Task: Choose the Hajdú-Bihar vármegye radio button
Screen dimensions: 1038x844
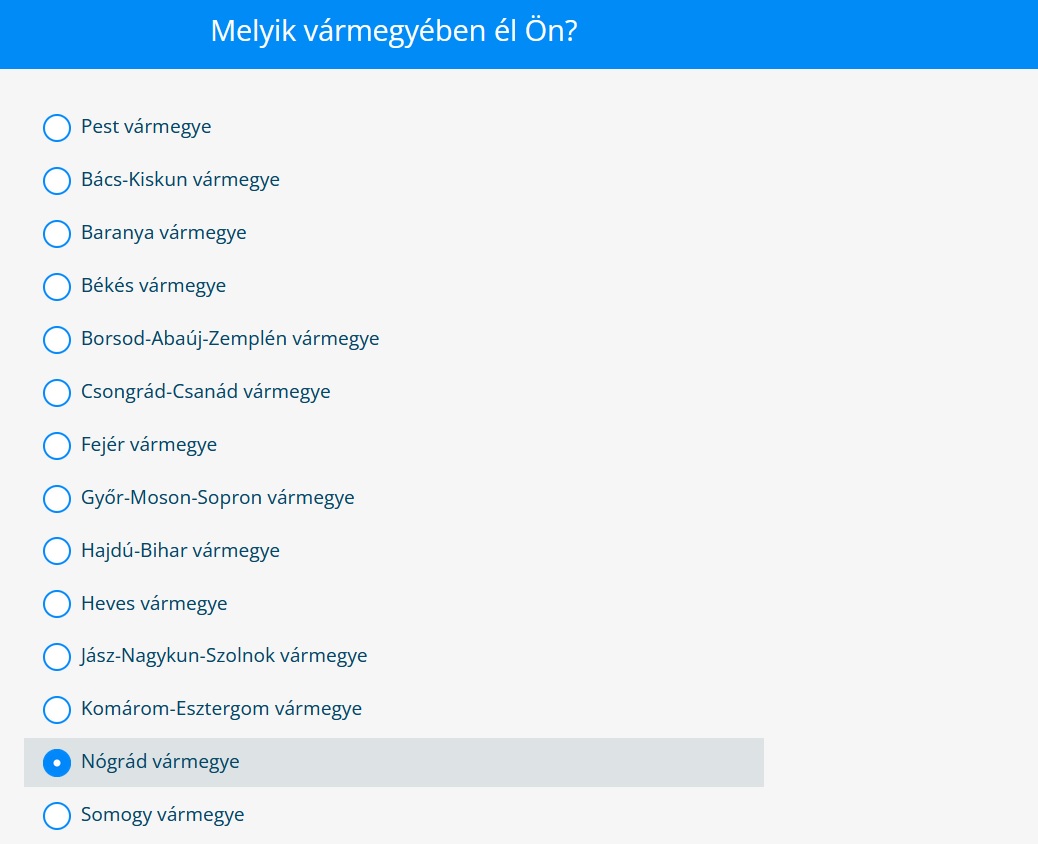Action: click(x=57, y=551)
